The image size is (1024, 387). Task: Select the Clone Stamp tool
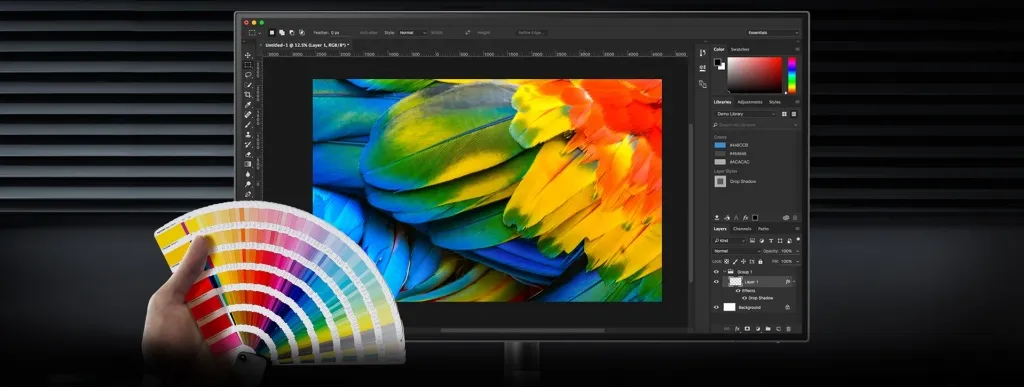[248, 134]
